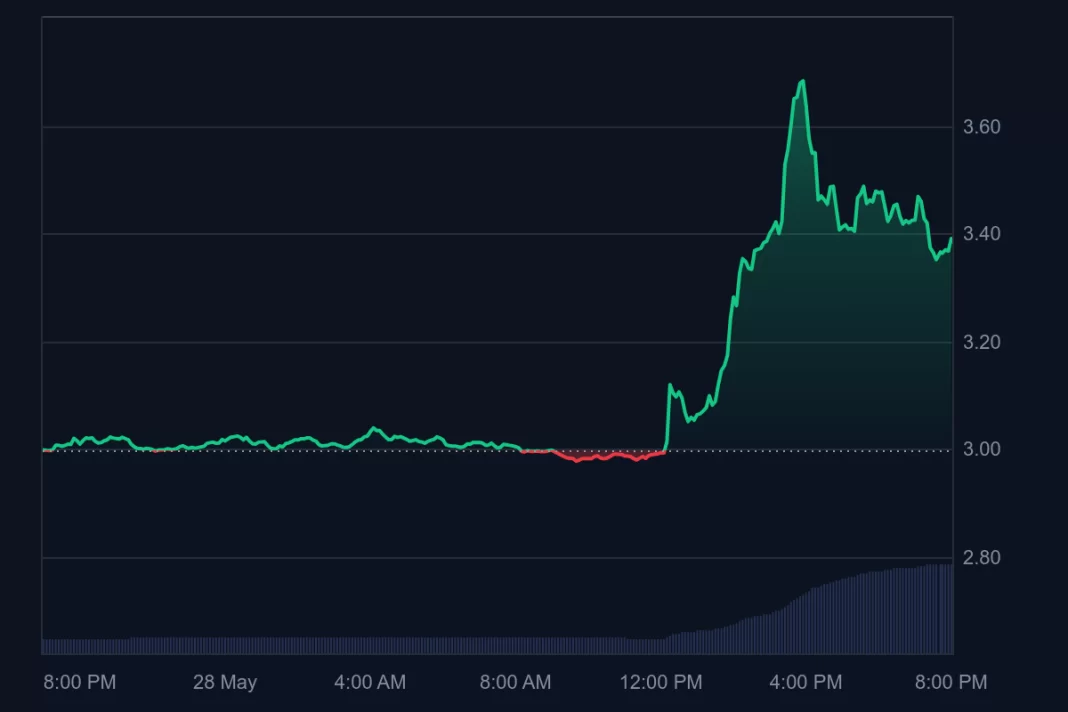
Task: Click the small line bump above 4:00 AM
Action: point(374,429)
